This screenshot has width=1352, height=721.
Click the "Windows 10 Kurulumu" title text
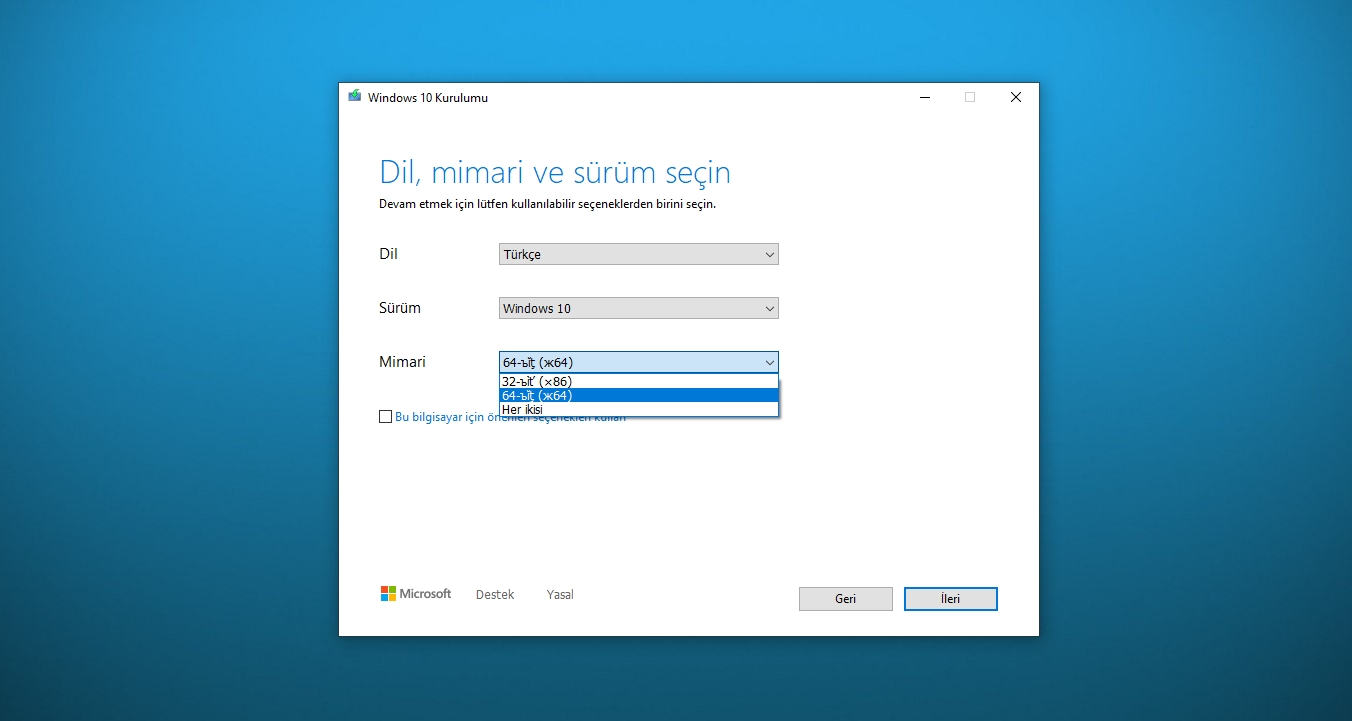(x=428, y=98)
